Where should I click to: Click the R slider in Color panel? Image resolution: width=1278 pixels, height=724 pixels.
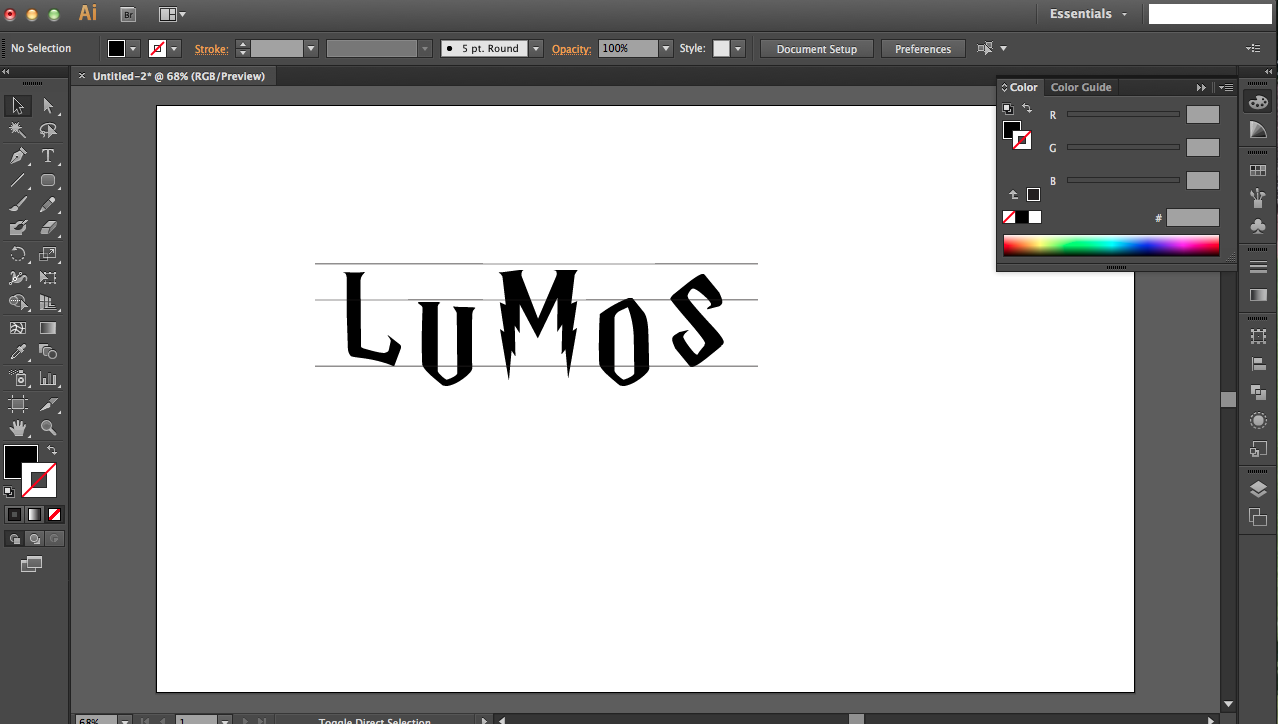pos(1123,114)
